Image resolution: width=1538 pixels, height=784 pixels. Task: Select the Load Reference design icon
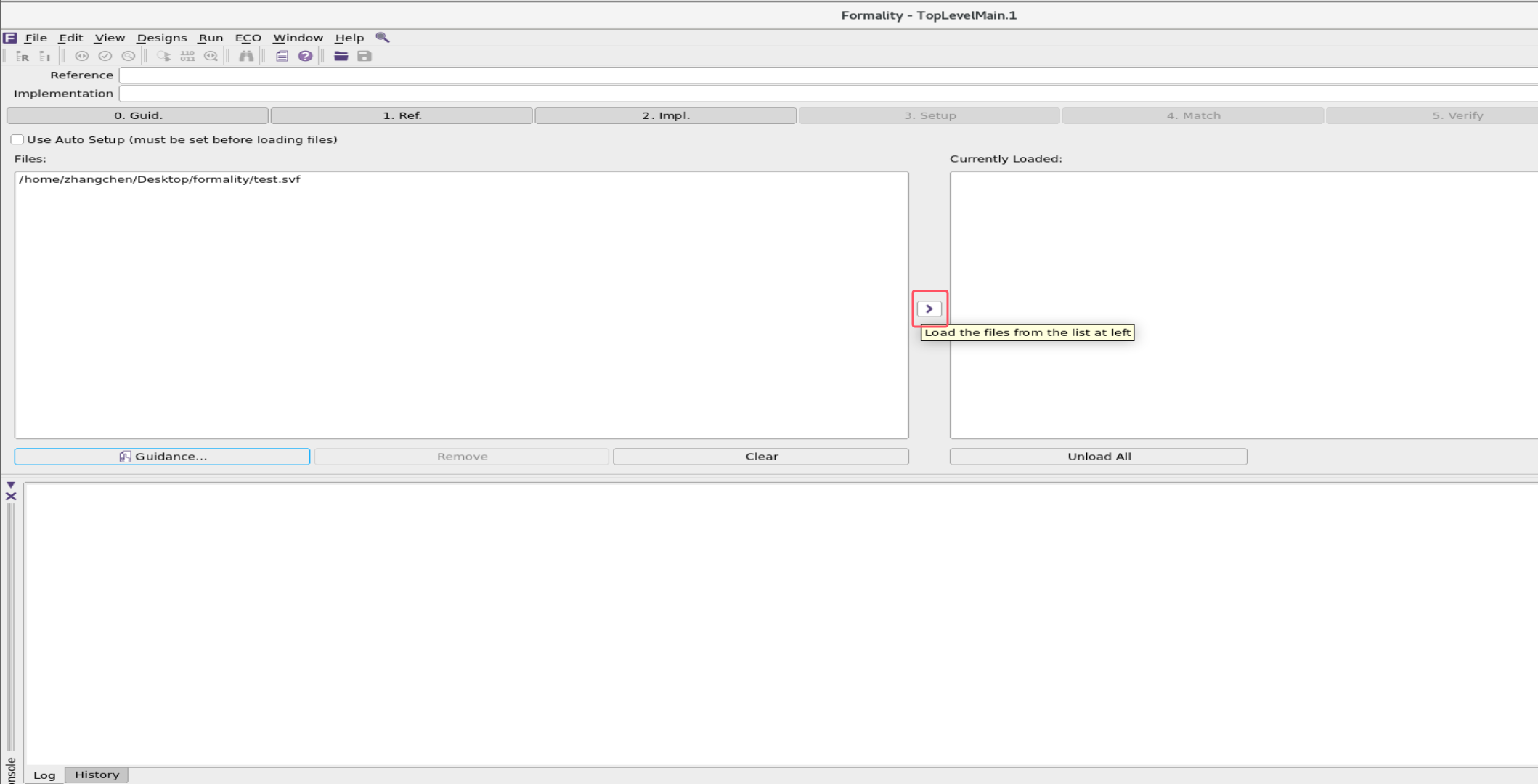click(x=23, y=56)
